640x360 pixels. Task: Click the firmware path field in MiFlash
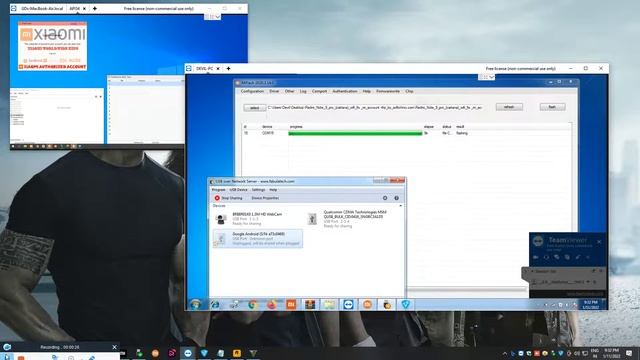pos(375,108)
